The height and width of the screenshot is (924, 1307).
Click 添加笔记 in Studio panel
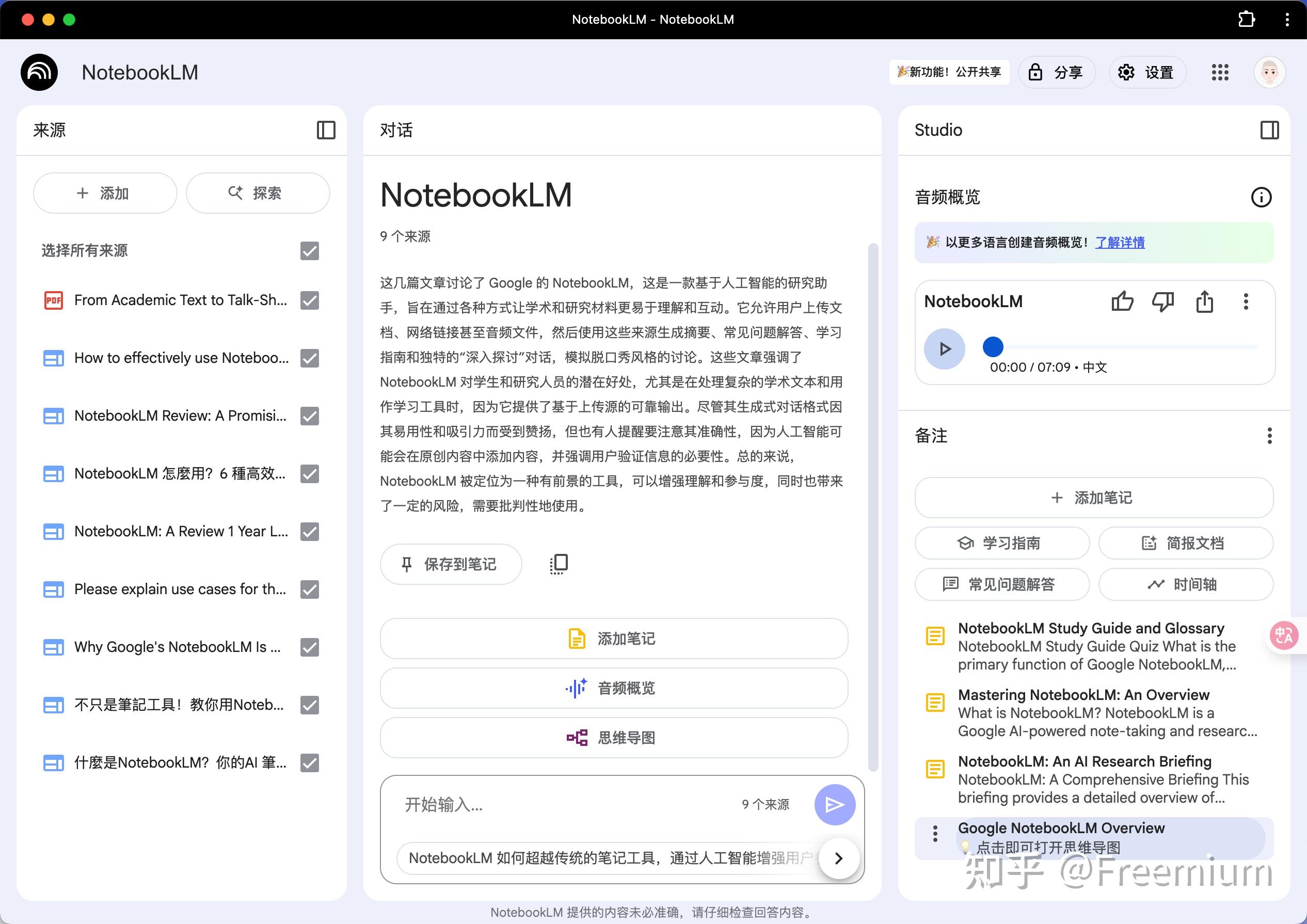(1093, 498)
